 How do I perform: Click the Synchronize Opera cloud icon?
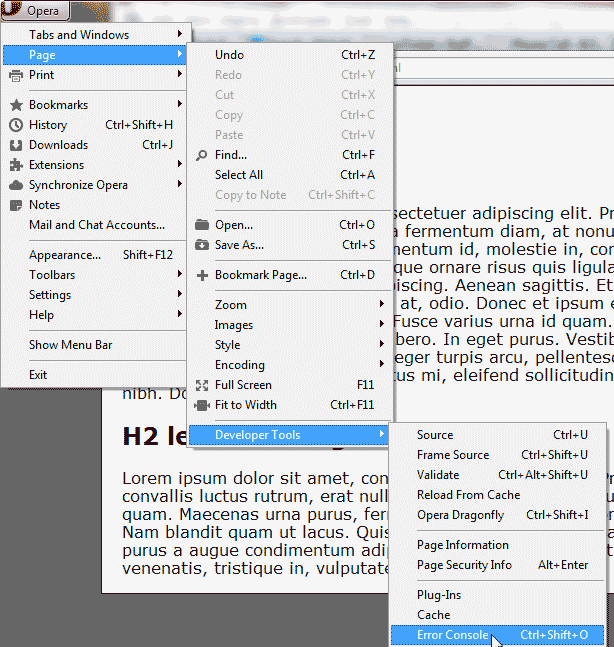16,185
